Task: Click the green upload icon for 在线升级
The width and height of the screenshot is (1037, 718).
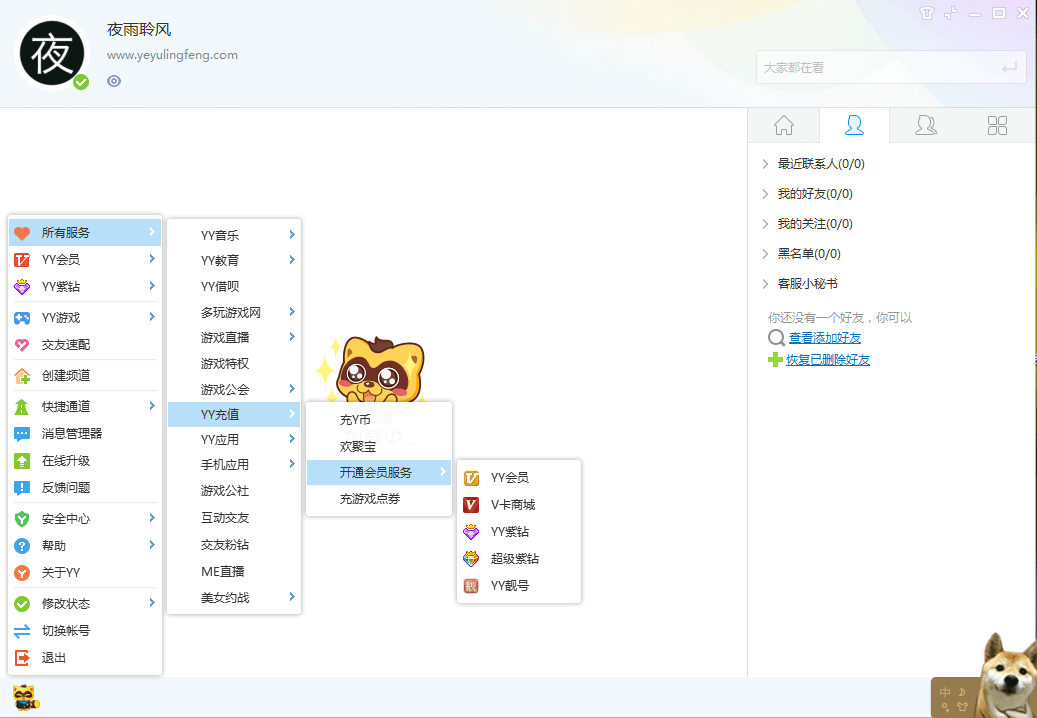Action: [x=22, y=461]
